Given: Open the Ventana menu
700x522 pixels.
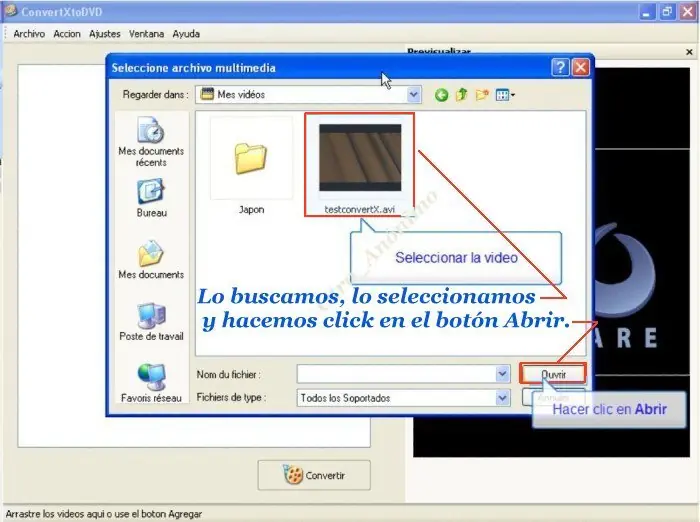Looking at the screenshot, I should (146, 34).
